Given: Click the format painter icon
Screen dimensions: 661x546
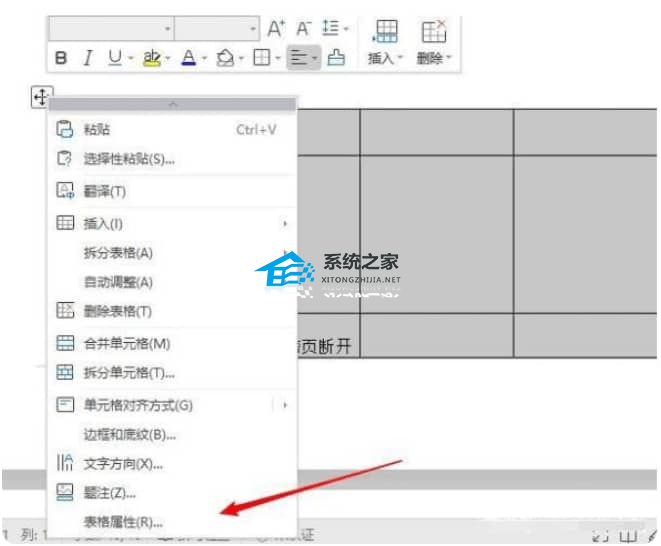Looking at the screenshot, I should click(x=336, y=58).
